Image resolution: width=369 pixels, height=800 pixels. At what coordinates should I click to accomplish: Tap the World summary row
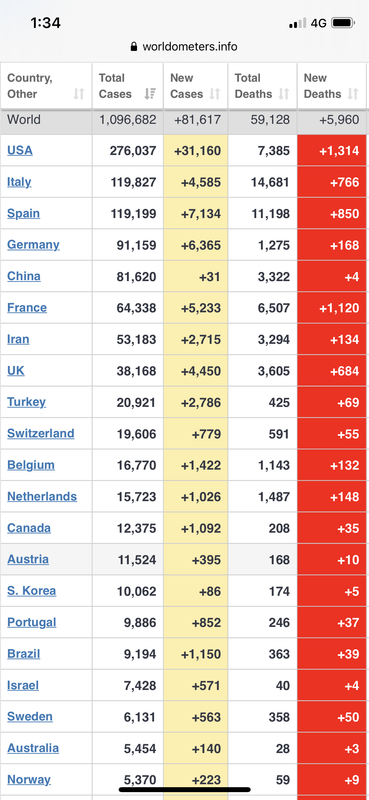point(184,121)
